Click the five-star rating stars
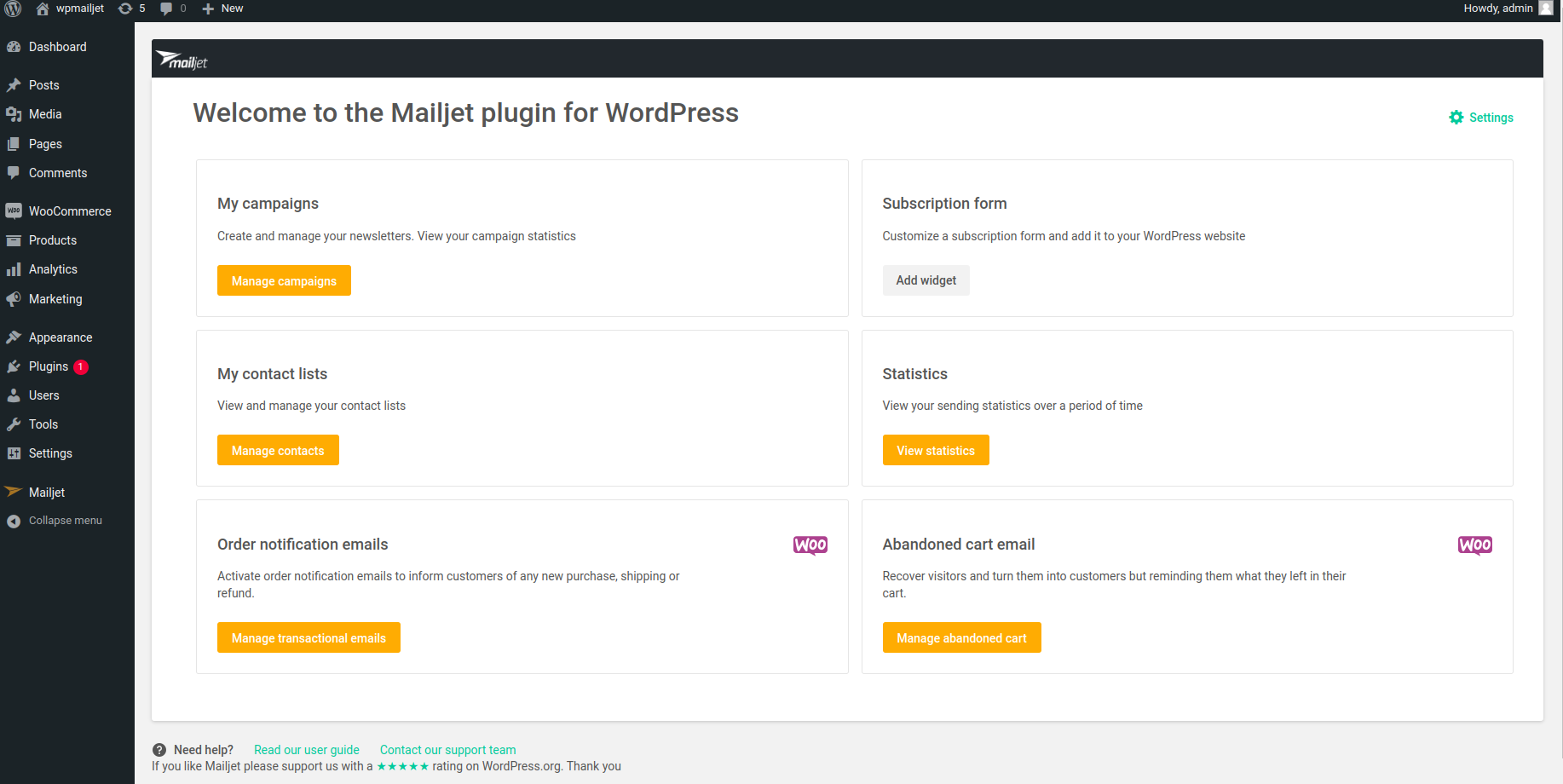The image size is (1563, 784). click(x=403, y=766)
